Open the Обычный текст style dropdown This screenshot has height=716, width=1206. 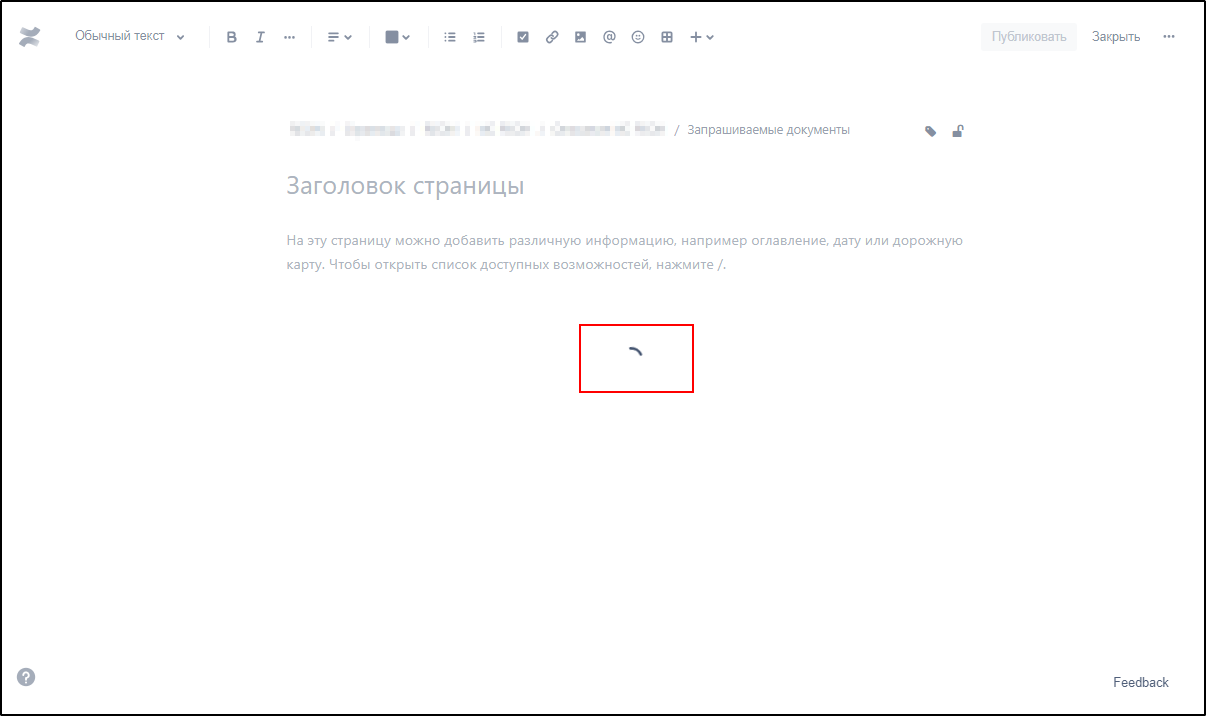point(130,37)
